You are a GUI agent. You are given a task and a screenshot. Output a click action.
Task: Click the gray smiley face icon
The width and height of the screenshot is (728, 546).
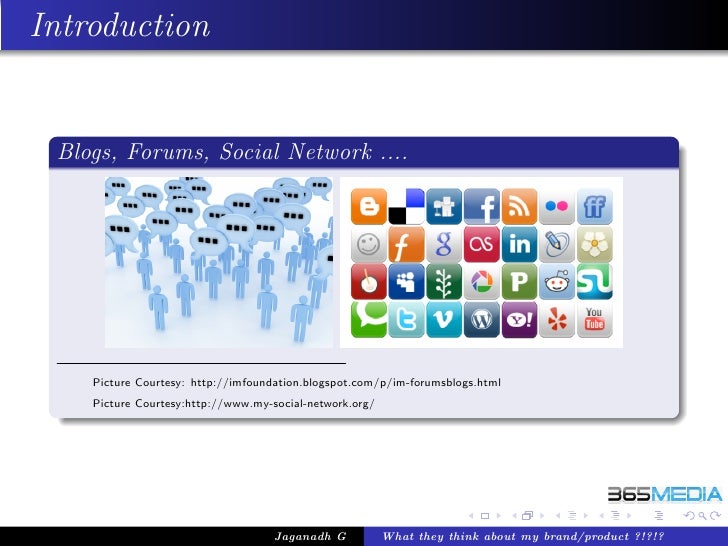[369, 244]
